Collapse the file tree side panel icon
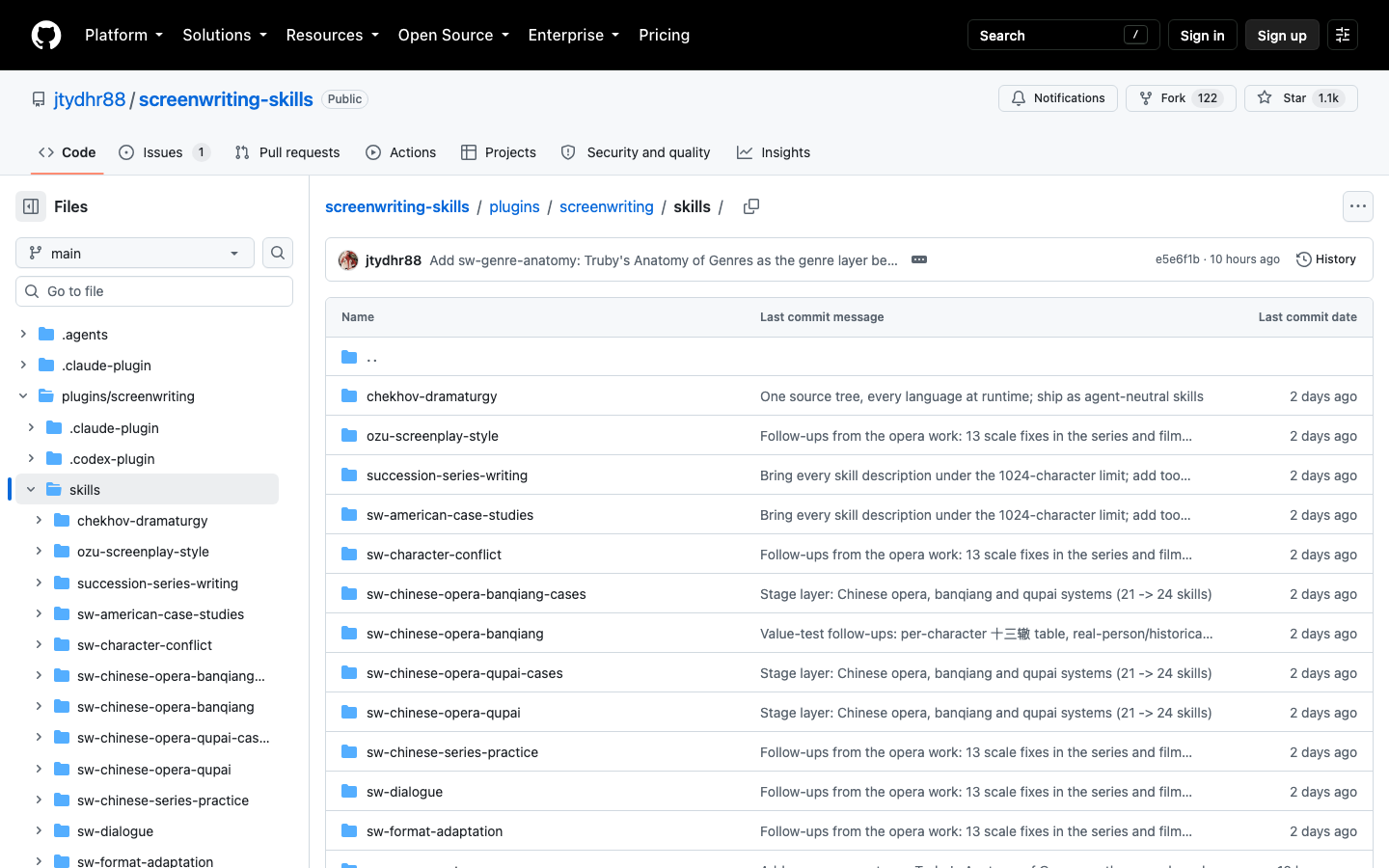This screenshot has height=868, width=1389. [x=31, y=206]
